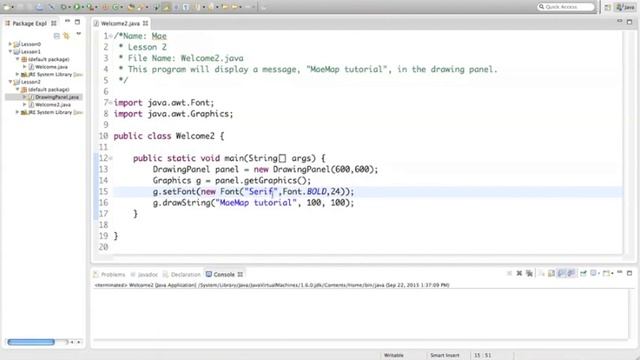This screenshot has height=360, width=640.
Task: Expand the DrawingPanel.java tree node
Action: click(24, 97)
